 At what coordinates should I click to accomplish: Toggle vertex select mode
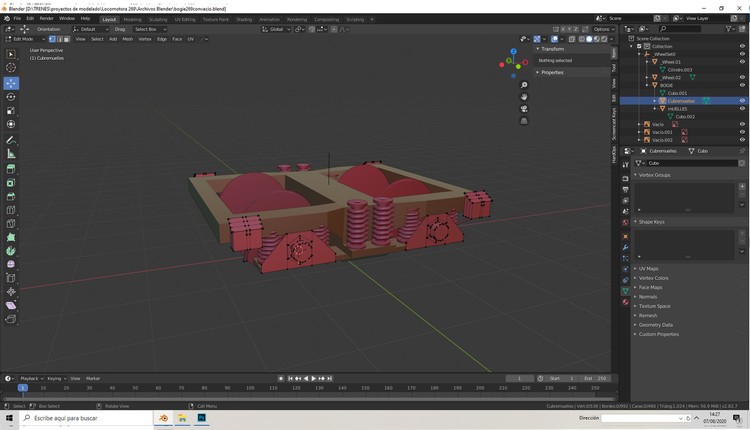click(52, 39)
